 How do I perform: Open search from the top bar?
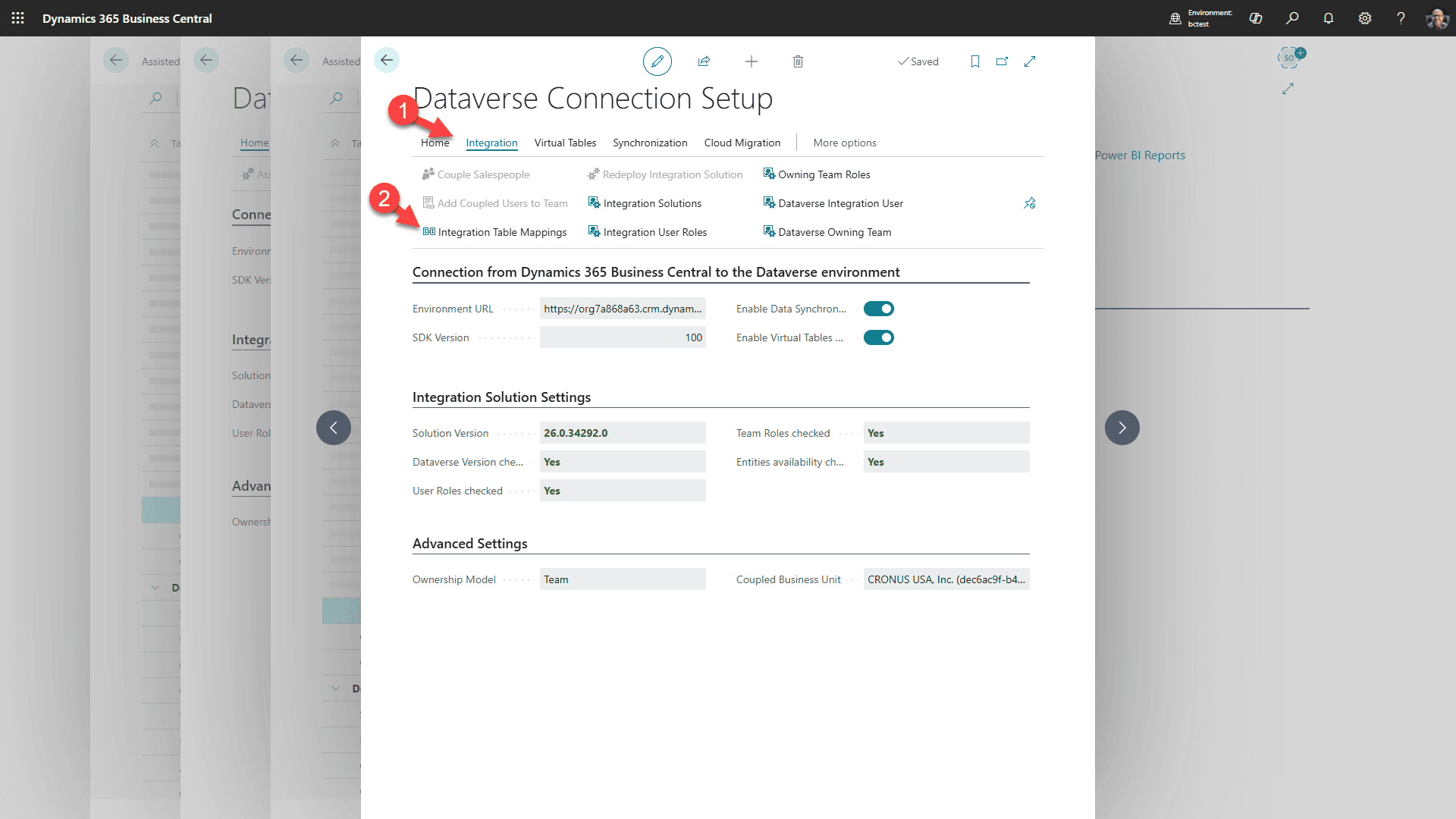pyautogui.click(x=1292, y=18)
